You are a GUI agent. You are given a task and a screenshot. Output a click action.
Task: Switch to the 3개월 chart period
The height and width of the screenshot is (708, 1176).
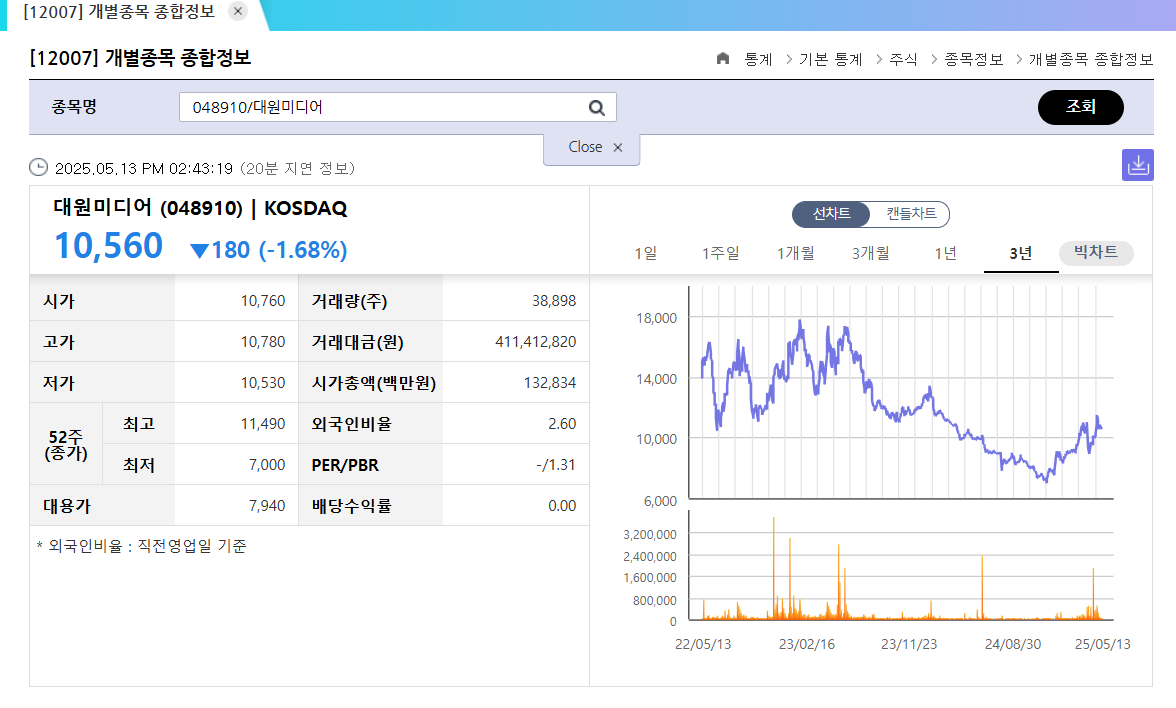[x=869, y=253]
